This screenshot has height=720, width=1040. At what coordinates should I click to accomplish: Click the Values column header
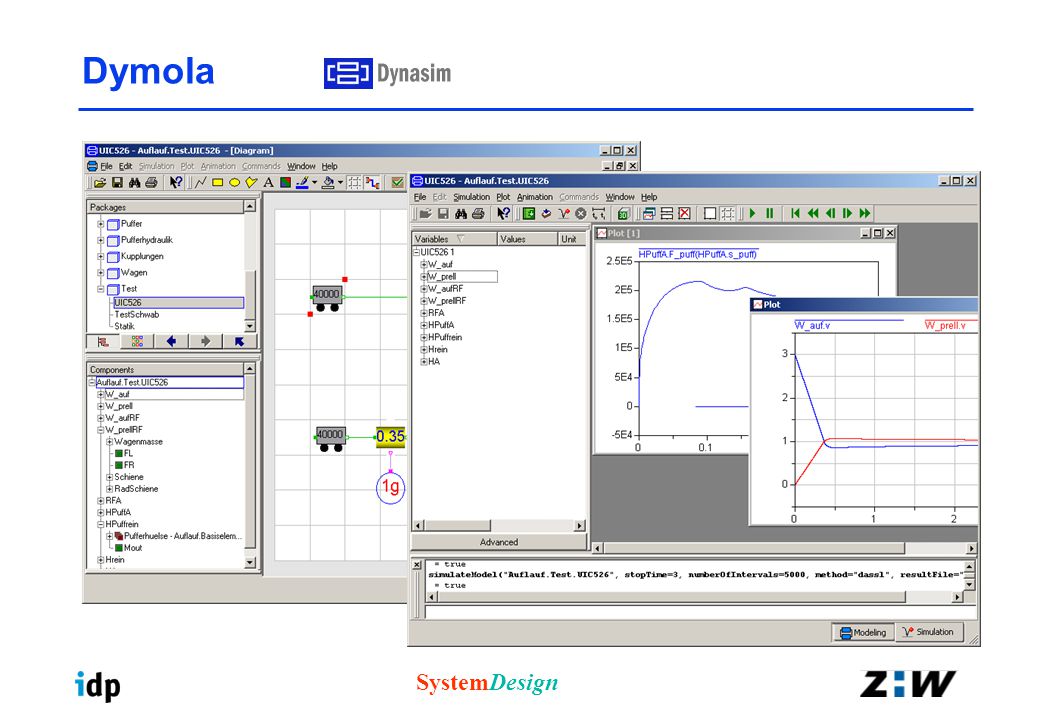(x=527, y=239)
